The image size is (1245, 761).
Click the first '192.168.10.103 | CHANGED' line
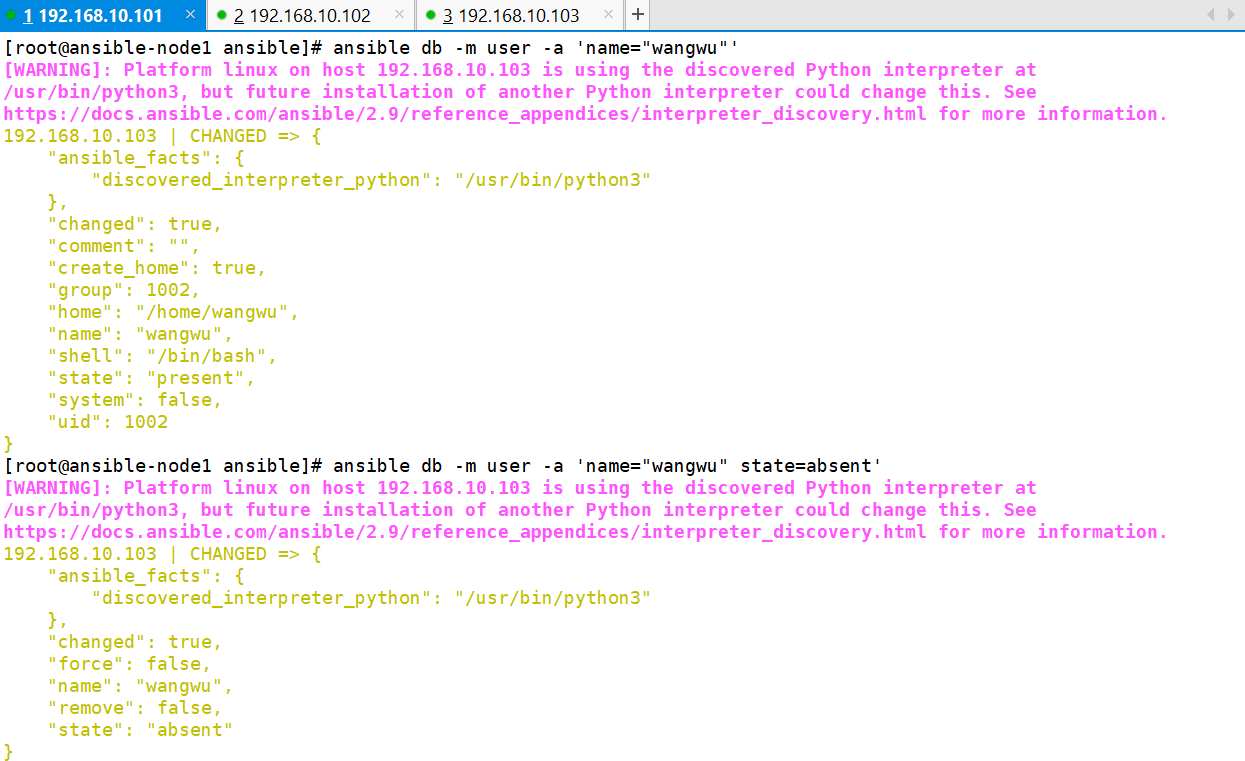pos(162,136)
